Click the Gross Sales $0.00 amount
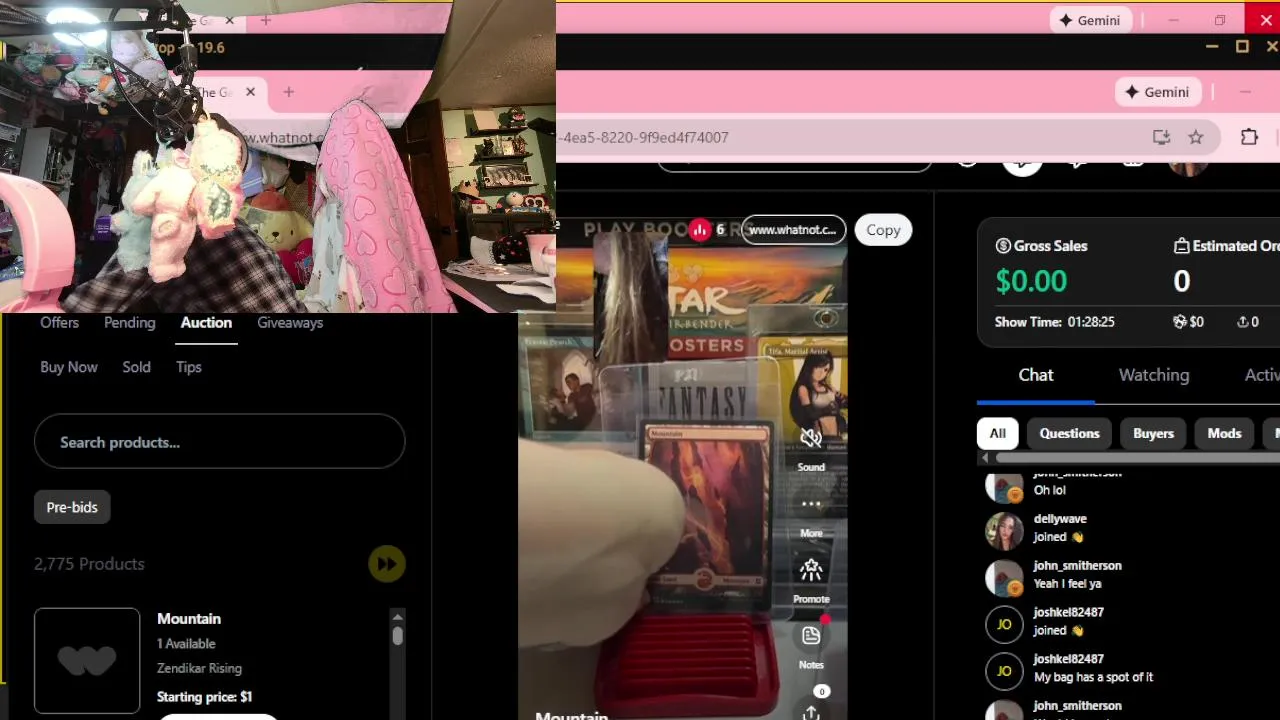This screenshot has width=1280, height=720. coord(1031,281)
